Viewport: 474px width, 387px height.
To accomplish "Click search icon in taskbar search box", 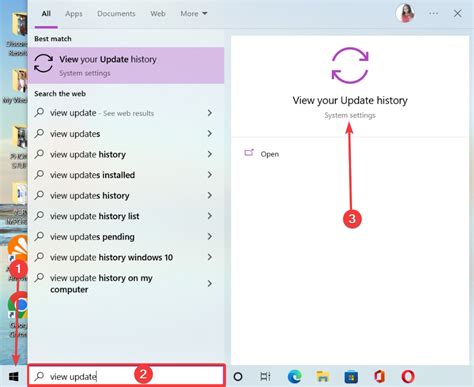I will [x=39, y=376].
